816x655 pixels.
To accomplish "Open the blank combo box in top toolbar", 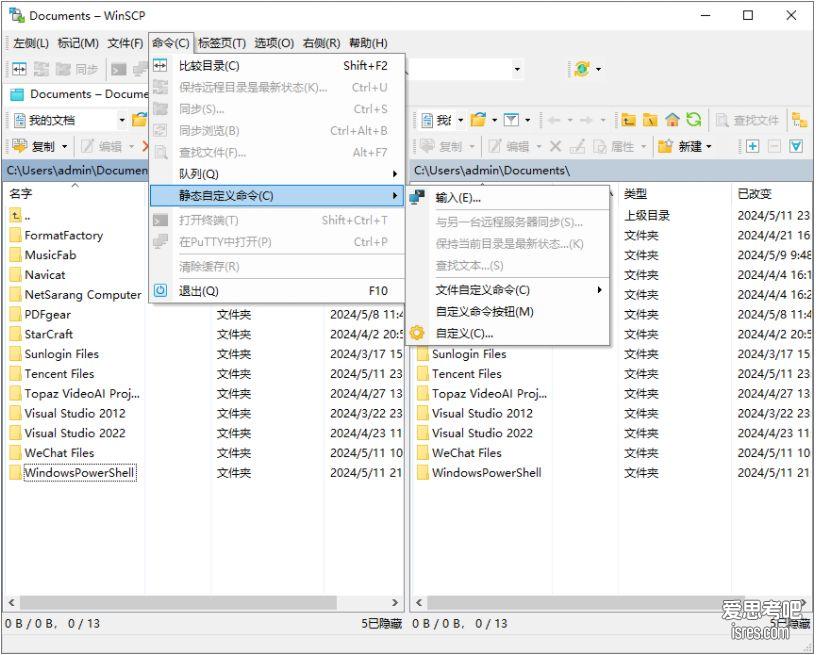I will tap(465, 69).
